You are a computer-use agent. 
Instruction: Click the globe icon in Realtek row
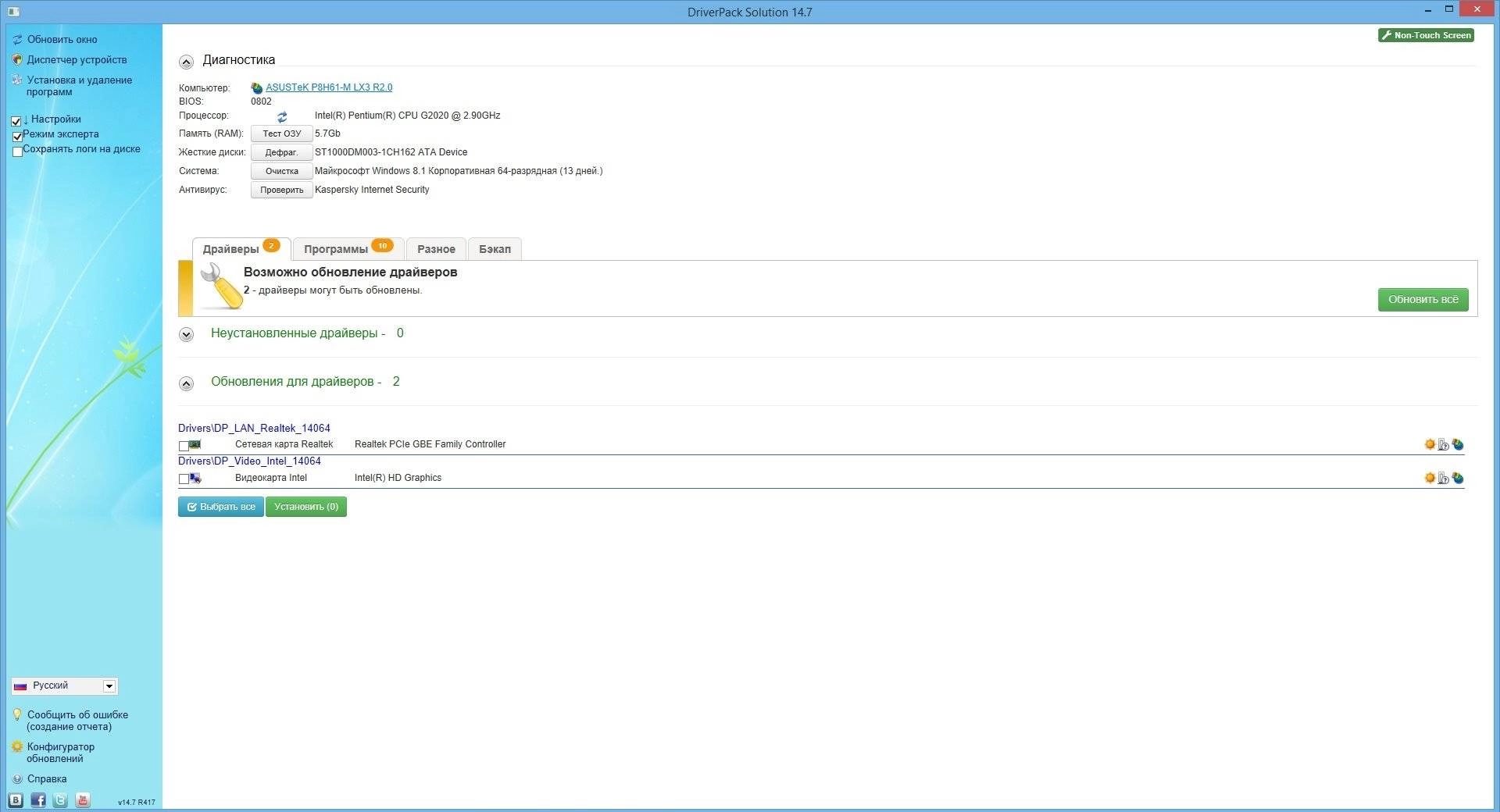tap(1458, 445)
